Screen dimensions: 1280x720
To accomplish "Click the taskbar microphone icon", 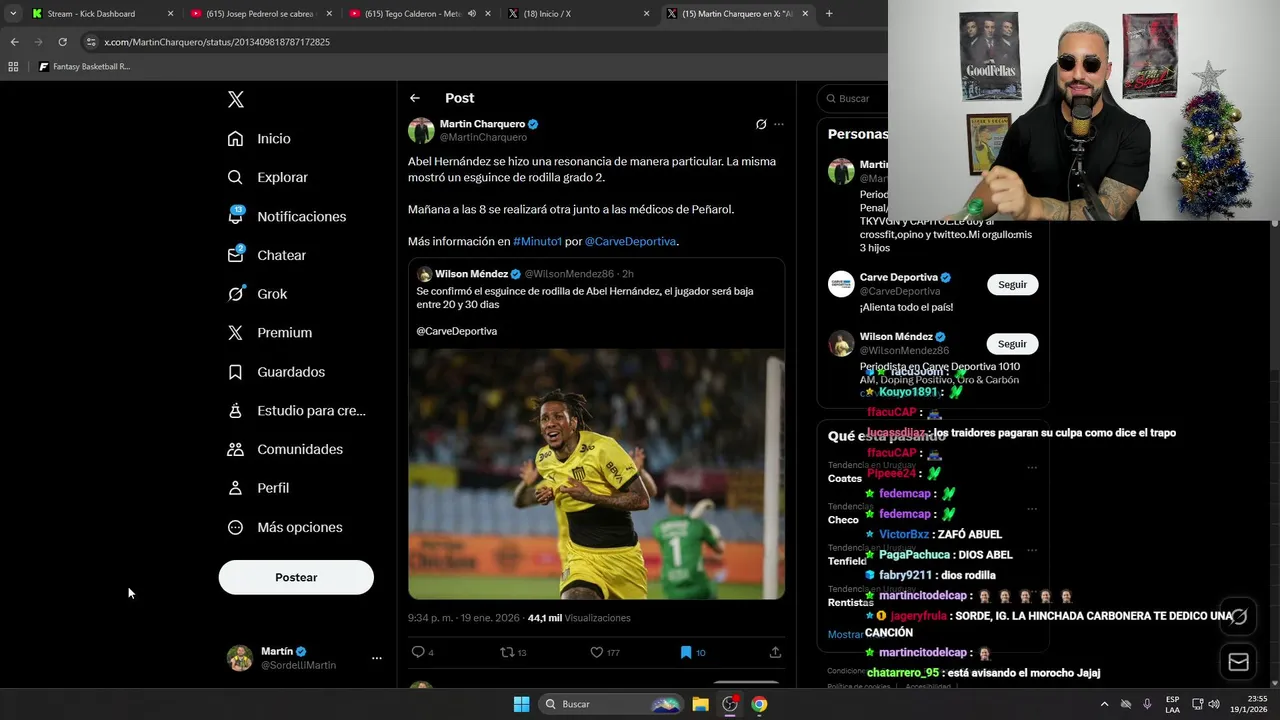I will (1147, 704).
